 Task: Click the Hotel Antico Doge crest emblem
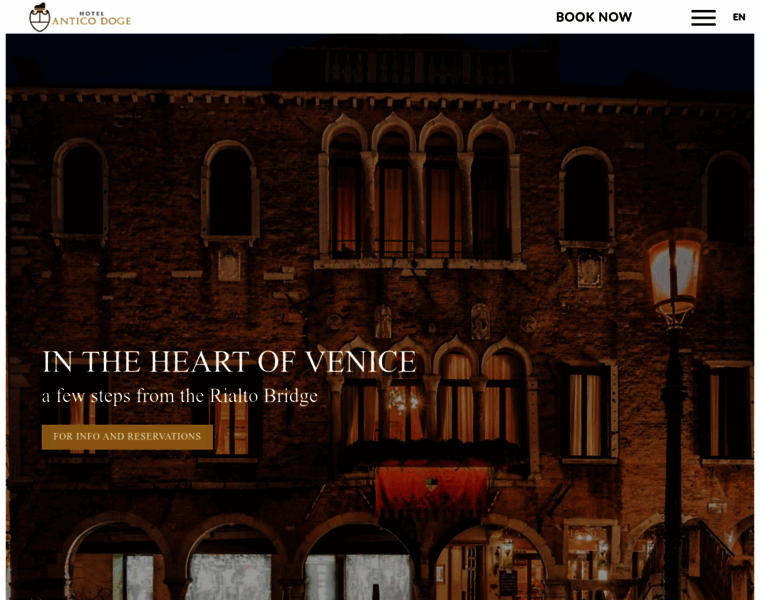pyautogui.click(x=39, y=17)
